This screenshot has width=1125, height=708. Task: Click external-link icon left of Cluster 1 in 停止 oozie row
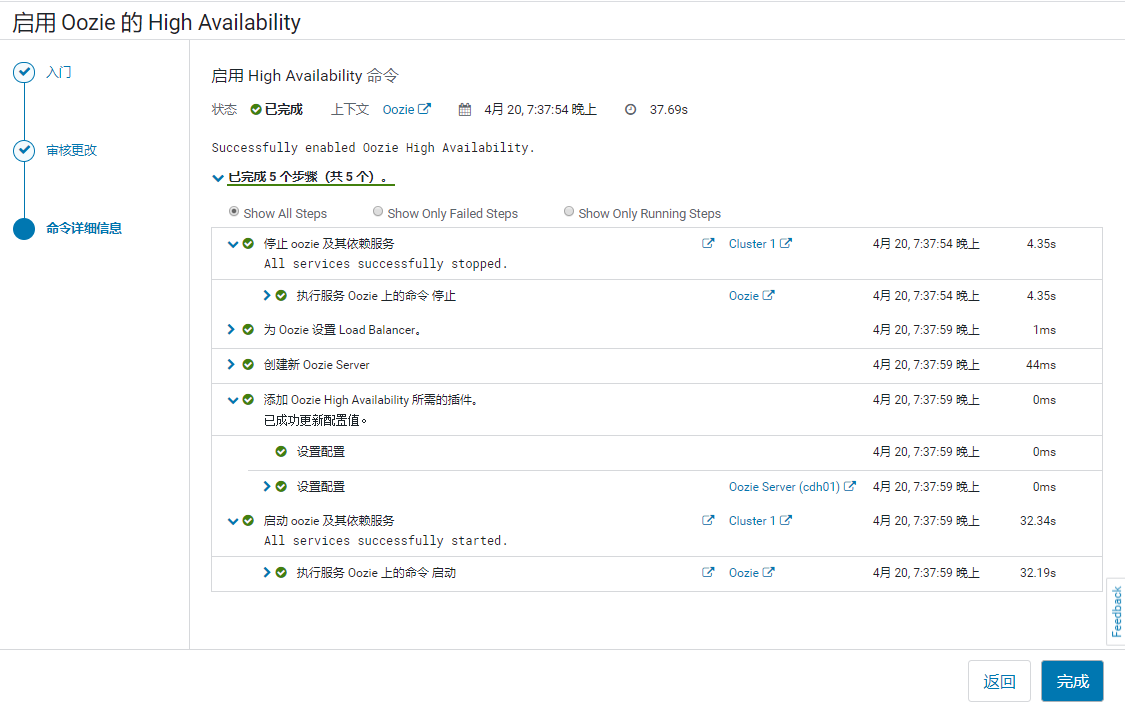click(708, 243)
